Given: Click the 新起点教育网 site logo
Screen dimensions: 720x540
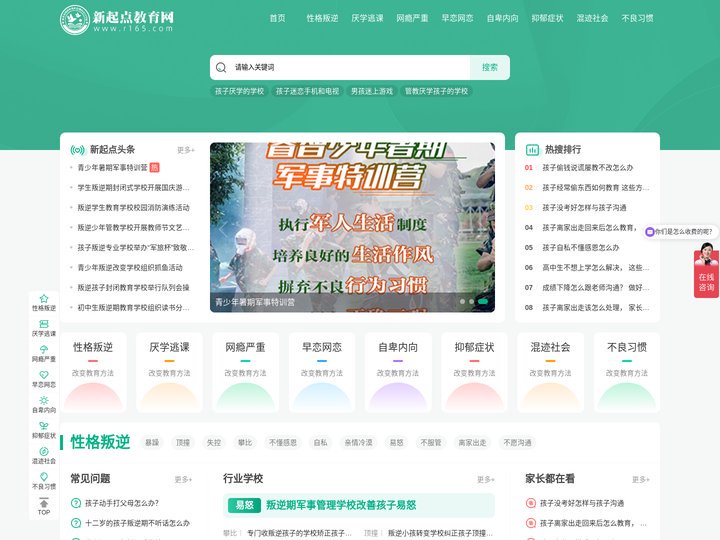Looking at the screenshot, I should [117, 20].
